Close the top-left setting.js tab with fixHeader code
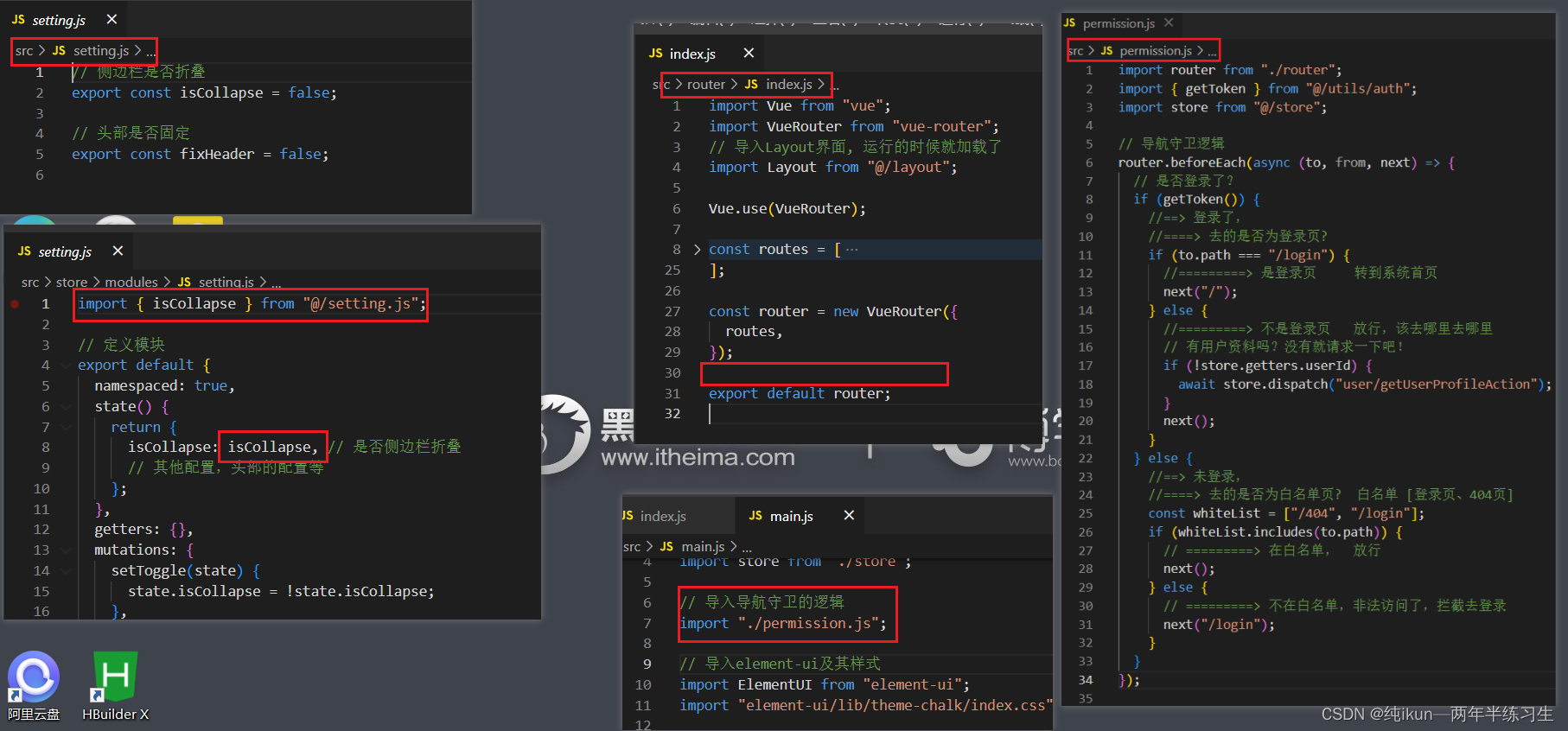Image resolution: width=1568 pixels, height=731 pixels. coord(112,19)
